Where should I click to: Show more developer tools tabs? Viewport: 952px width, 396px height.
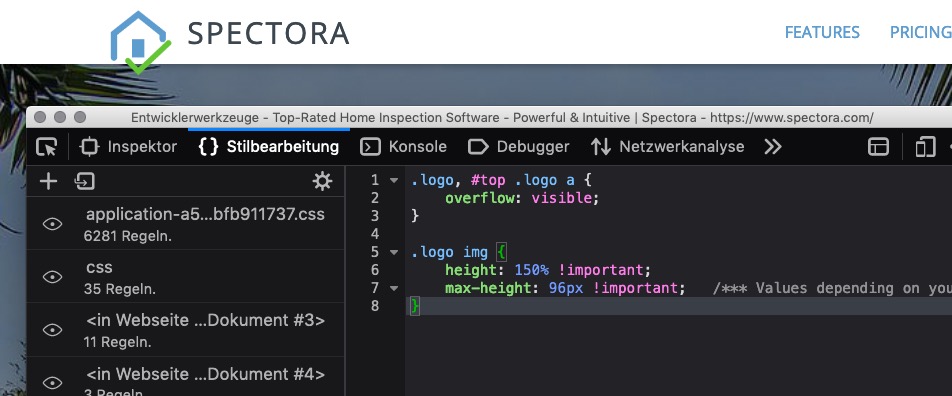(x=772, y=147)
